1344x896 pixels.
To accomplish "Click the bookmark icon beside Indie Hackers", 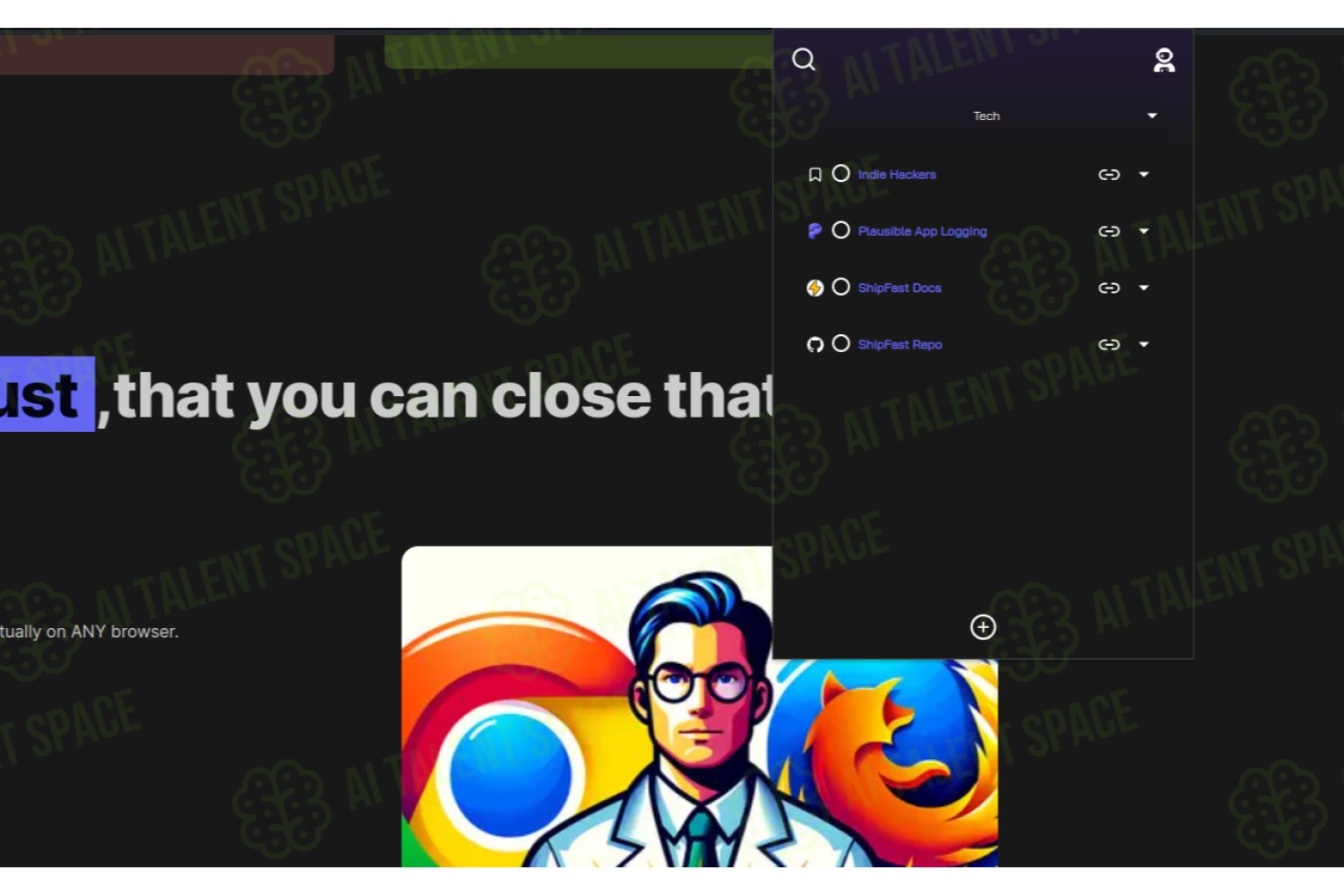I will click(814, 174).
